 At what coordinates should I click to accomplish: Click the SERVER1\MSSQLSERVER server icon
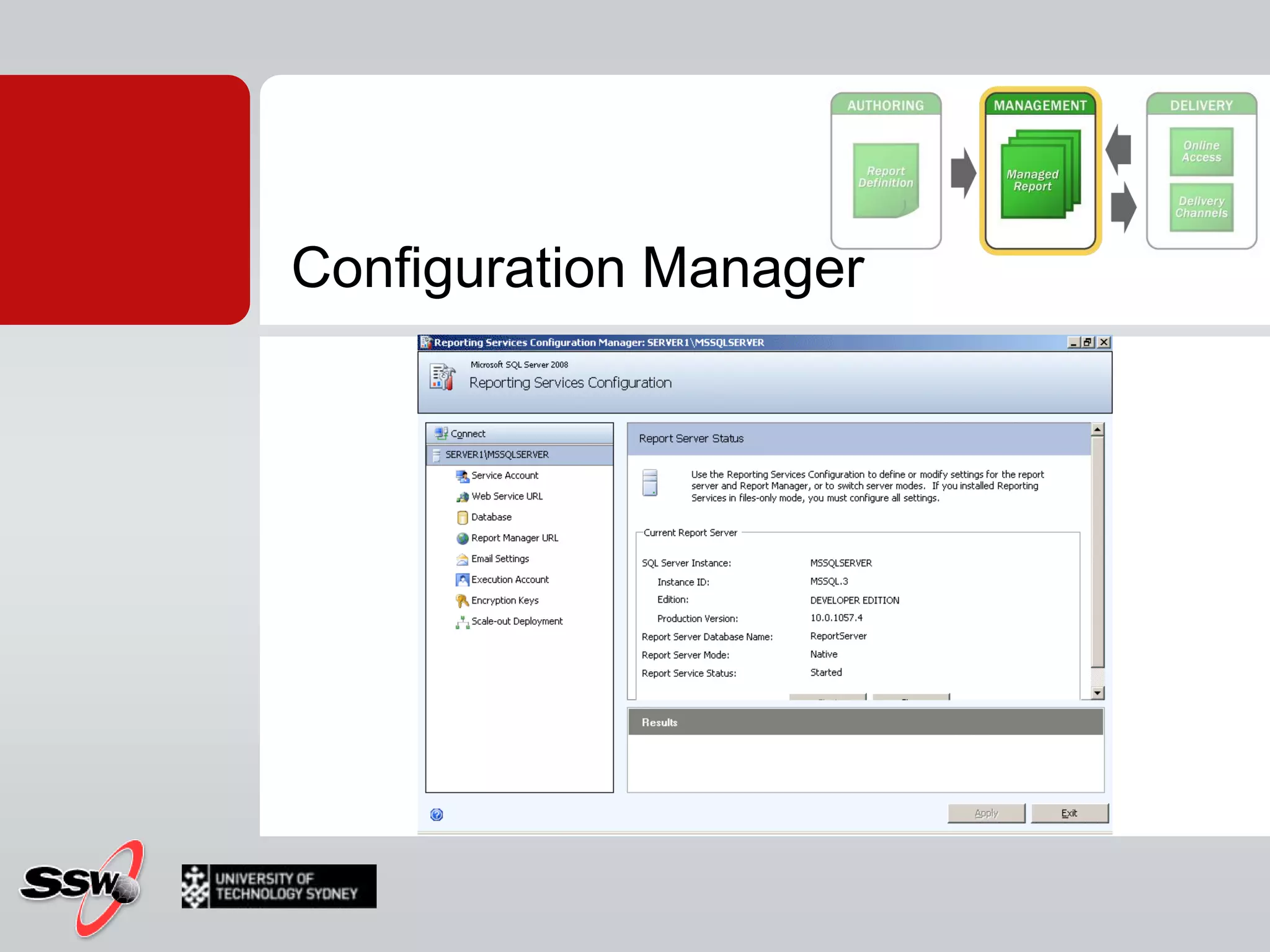[x=437, y=455]
